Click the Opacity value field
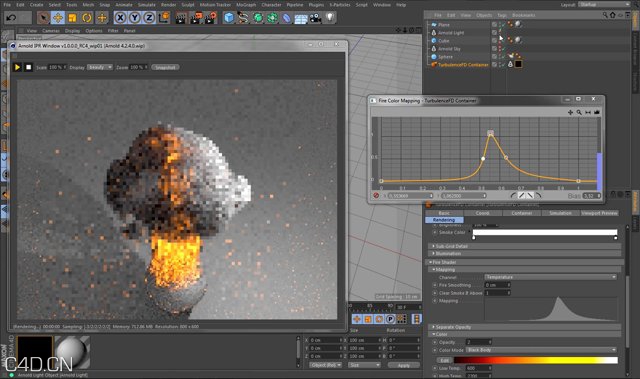The width and height of the screenshot is (640, 379). coord(479,342)
